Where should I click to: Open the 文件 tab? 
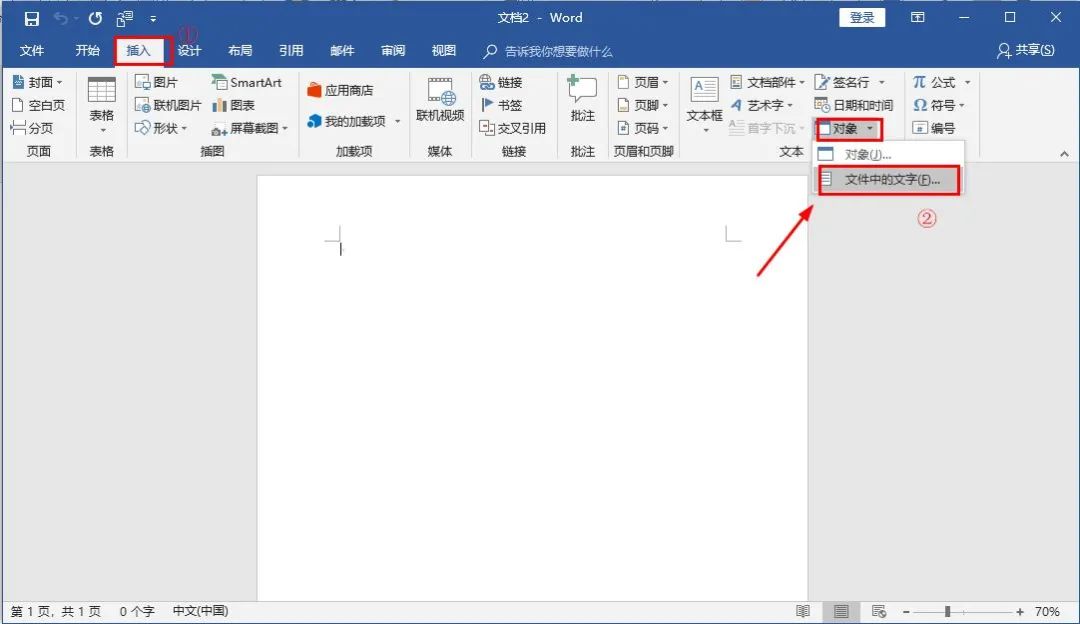pyautogui.click(x=32, y=51)
